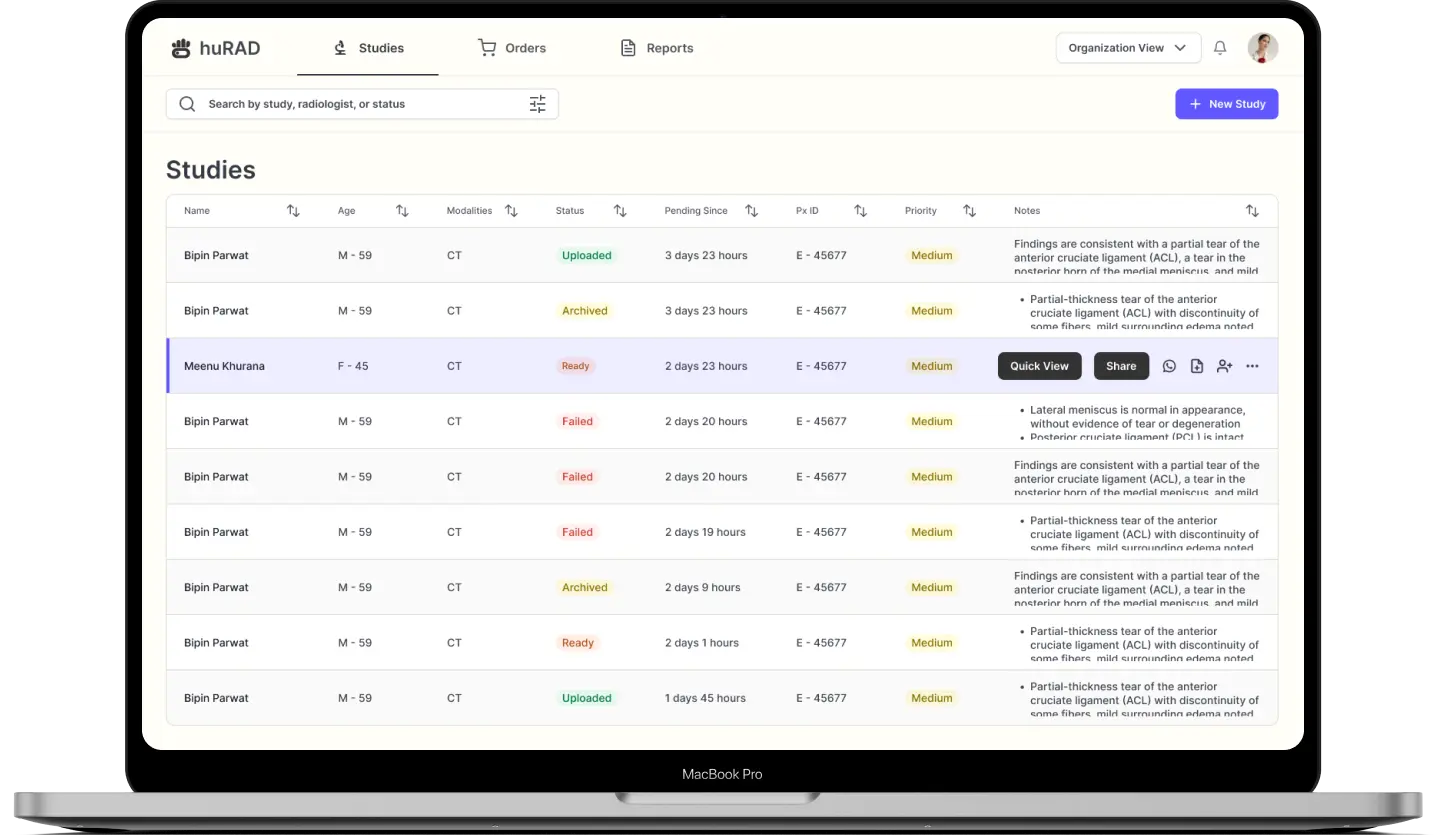The width and height of the screenshot is (1436, 838).
Task: Click the user profile avatar
Action: 1262,48
